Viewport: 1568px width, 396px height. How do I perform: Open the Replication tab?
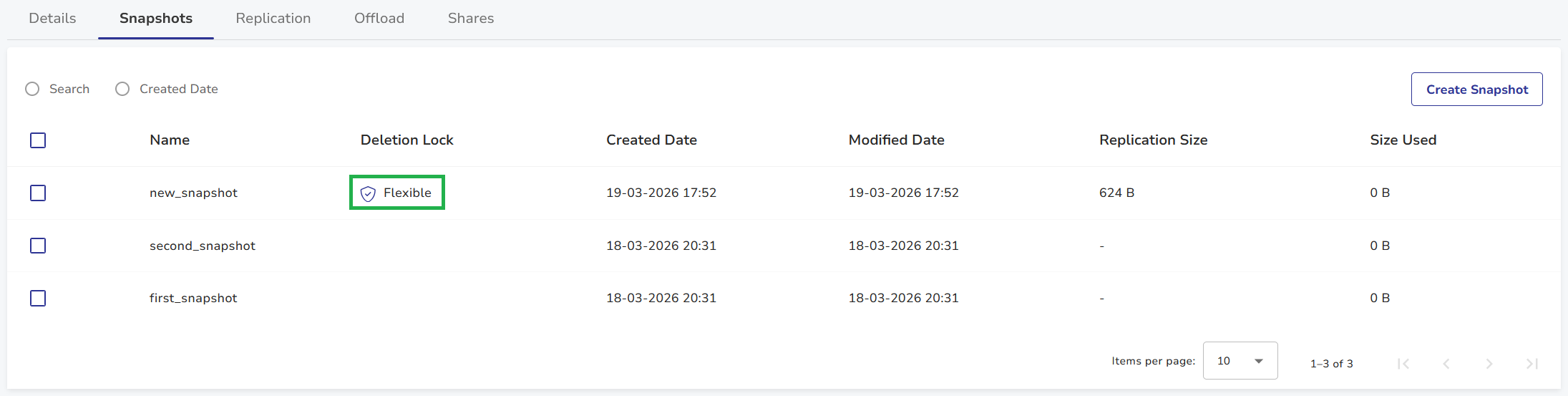click(273, 19)
